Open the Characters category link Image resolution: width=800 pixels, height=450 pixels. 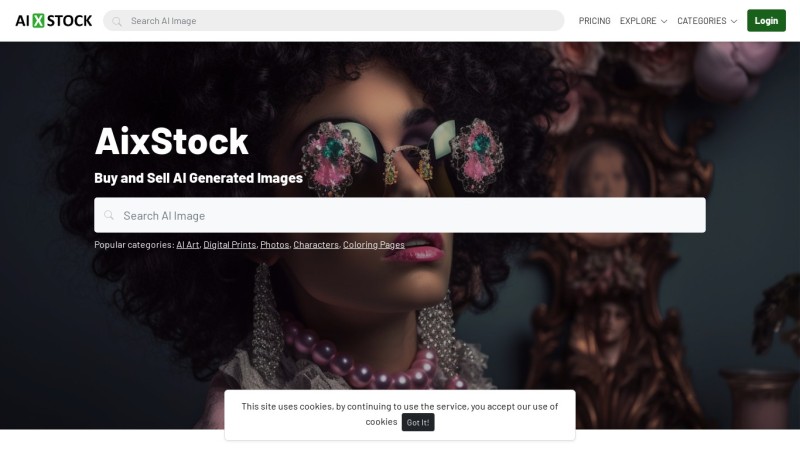(316, 244)
